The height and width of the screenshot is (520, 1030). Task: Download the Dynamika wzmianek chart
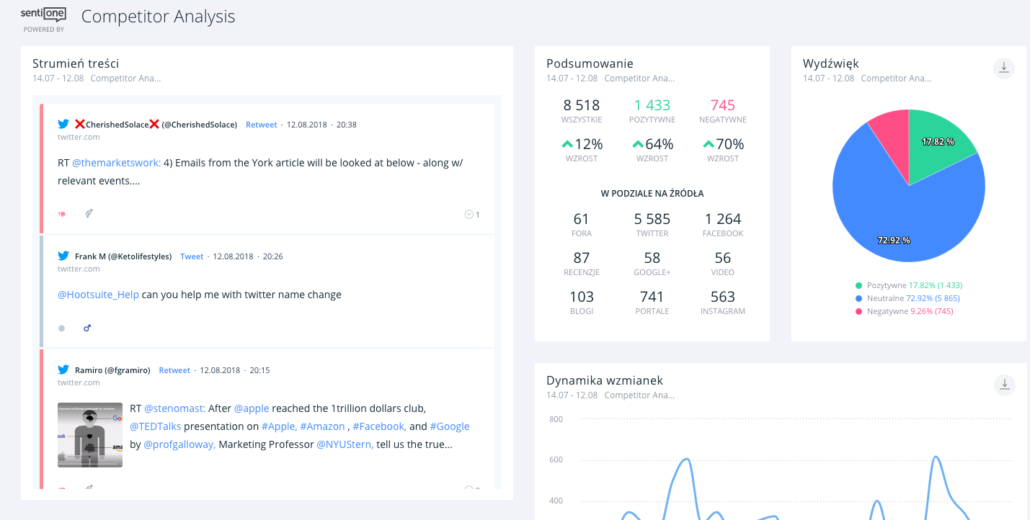pos(1004,385)
